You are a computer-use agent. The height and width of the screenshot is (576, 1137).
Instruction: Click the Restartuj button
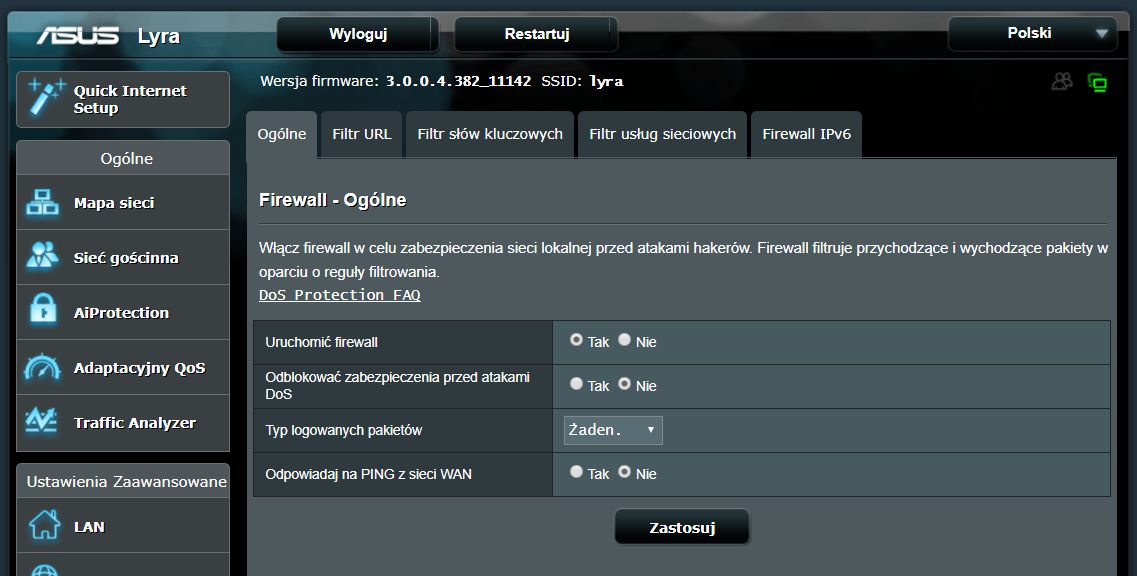[537, 34]
